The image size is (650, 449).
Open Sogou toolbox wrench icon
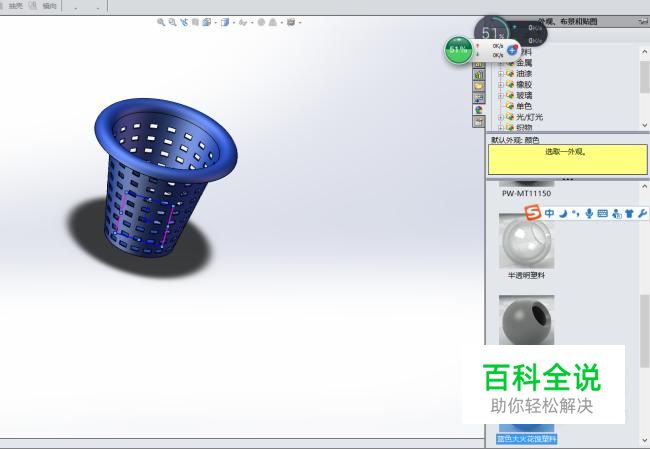tap(642, 214)
